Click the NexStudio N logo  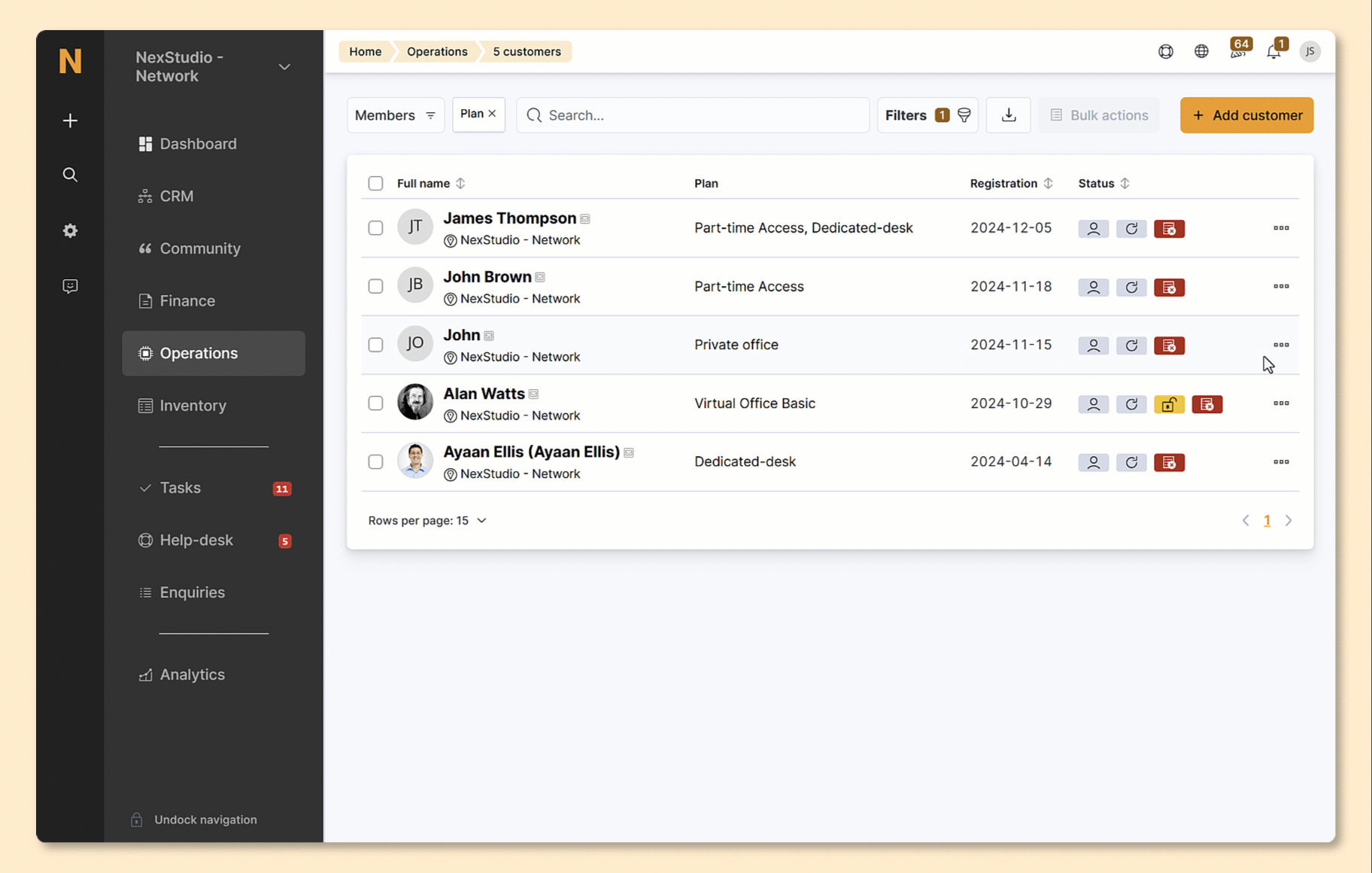pyautogui.click(x=70, y=61)
